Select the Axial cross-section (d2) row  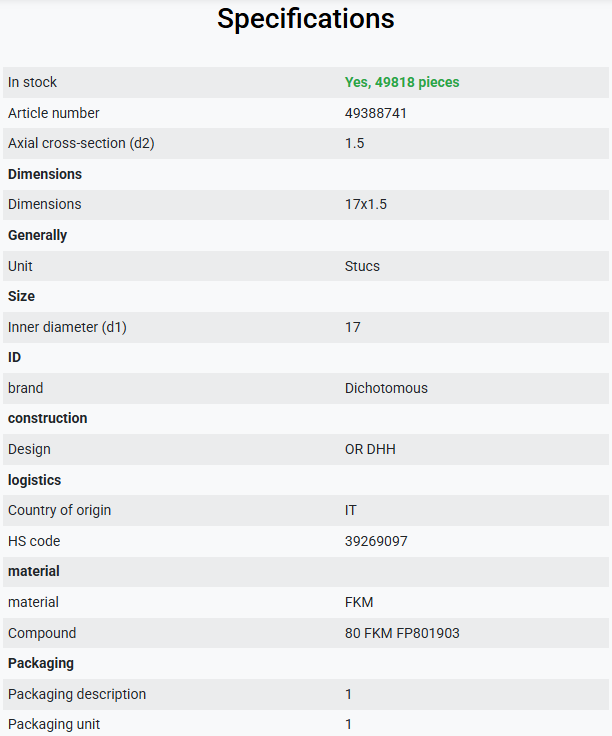pos(306,143)
